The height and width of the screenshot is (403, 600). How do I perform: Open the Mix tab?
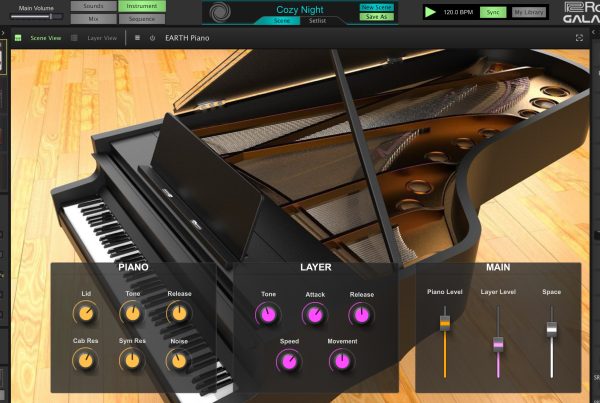click(x=94, y=18)
